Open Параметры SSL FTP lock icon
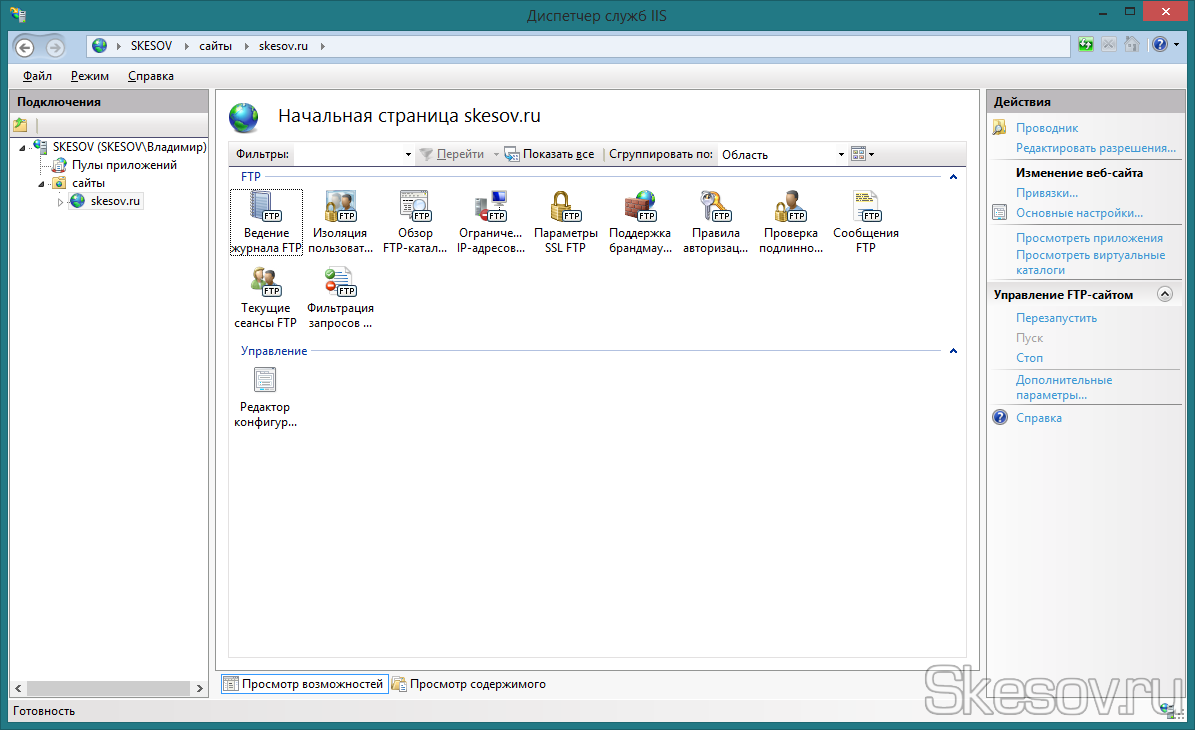This screenshot has width=1195, height=730. (x=565, y=206)
